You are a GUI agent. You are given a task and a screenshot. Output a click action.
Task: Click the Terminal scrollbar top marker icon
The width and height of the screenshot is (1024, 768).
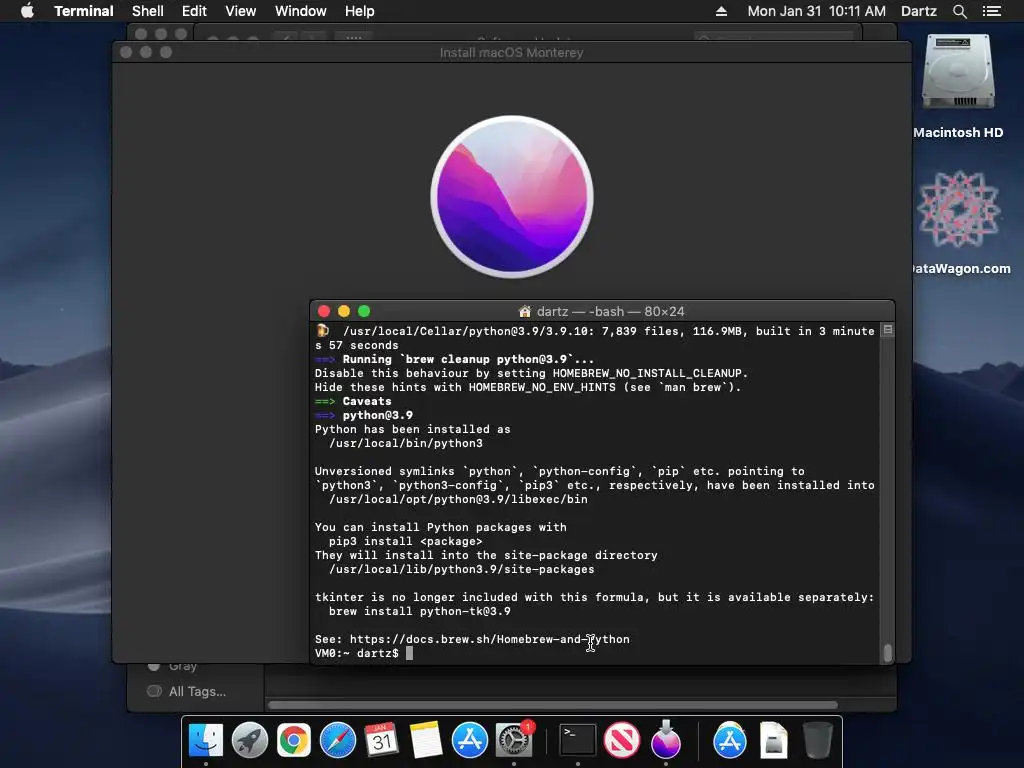[x=888, y=330]
